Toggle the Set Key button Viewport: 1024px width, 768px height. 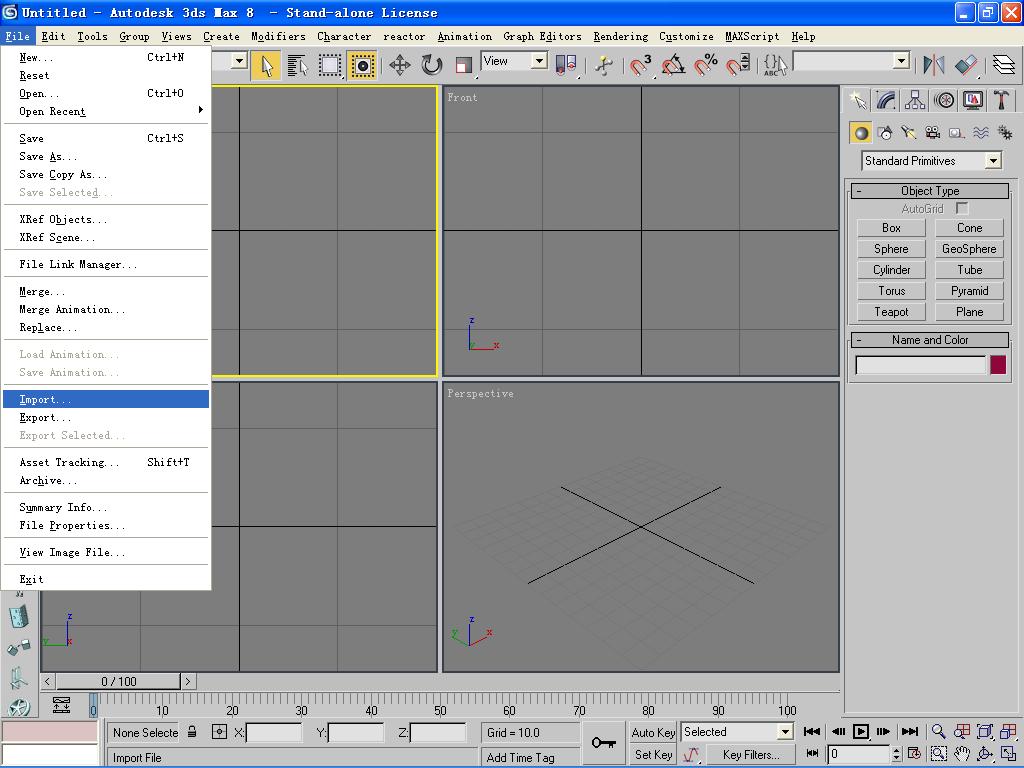(653, 754)
